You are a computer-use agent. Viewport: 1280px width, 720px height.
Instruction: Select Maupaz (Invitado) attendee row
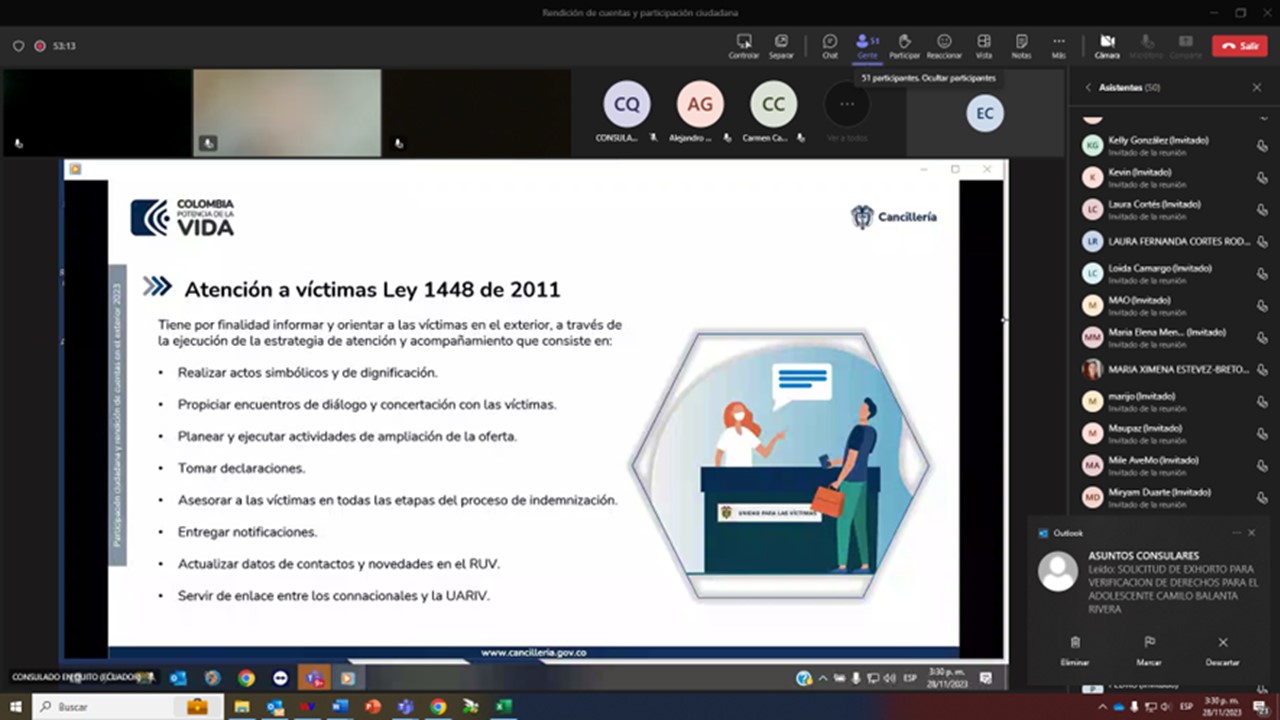1175,433
